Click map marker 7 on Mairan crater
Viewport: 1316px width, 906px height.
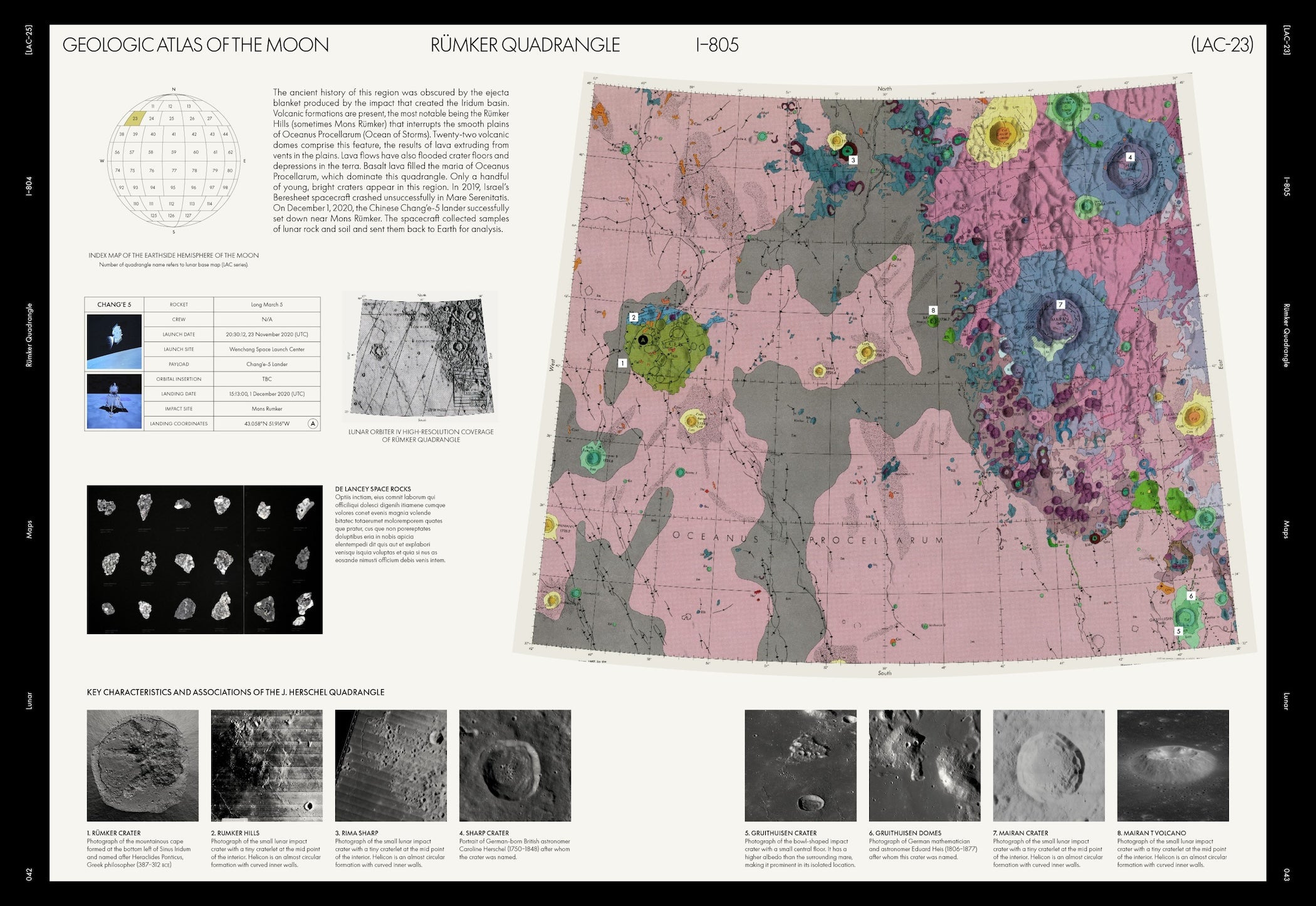(x=1060, y=305)
